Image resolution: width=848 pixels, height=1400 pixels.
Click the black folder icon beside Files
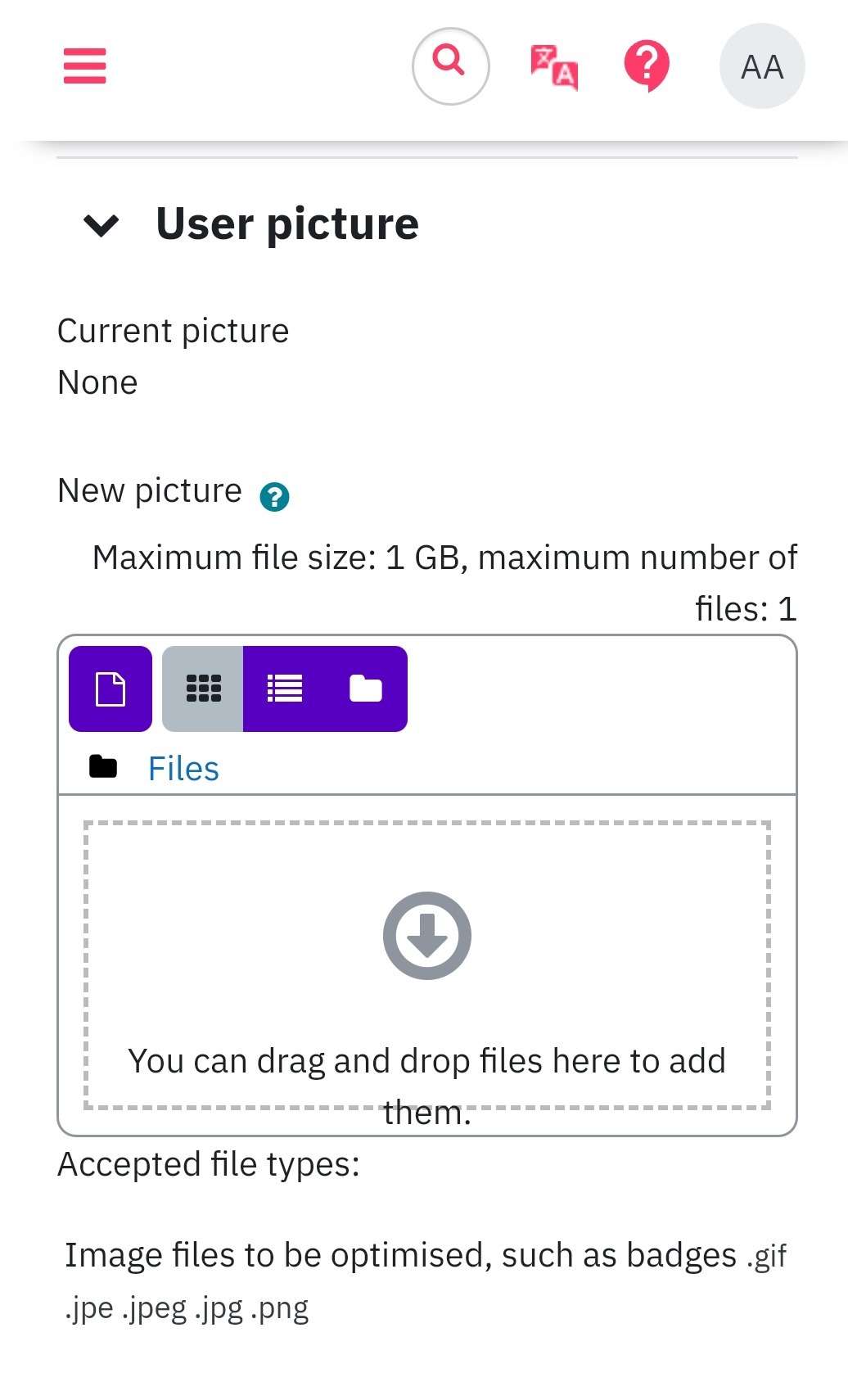[103, 767]
